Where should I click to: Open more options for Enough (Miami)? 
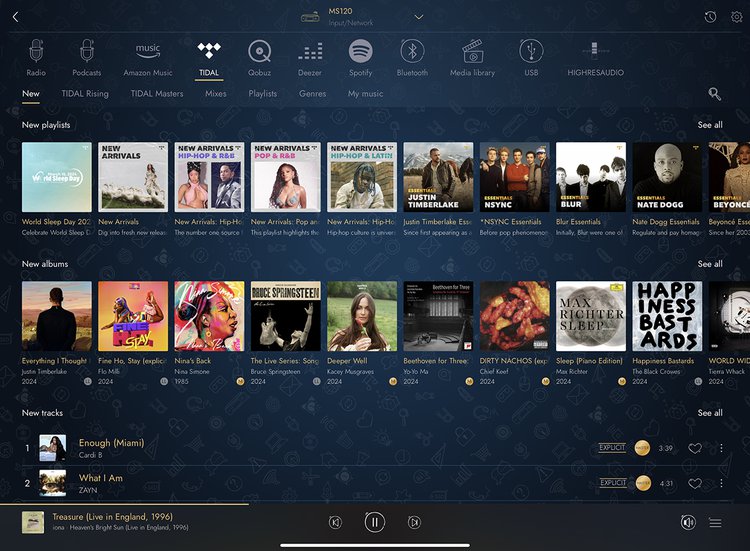coord(721,448)
